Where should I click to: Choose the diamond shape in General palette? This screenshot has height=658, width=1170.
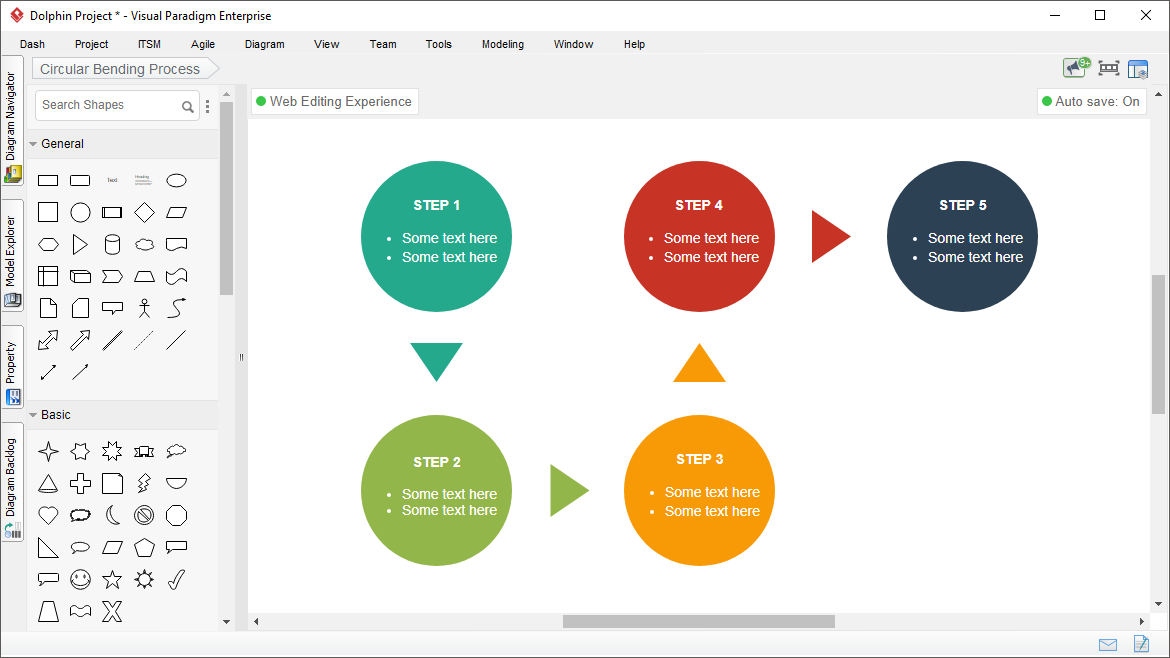click(144, 213)
